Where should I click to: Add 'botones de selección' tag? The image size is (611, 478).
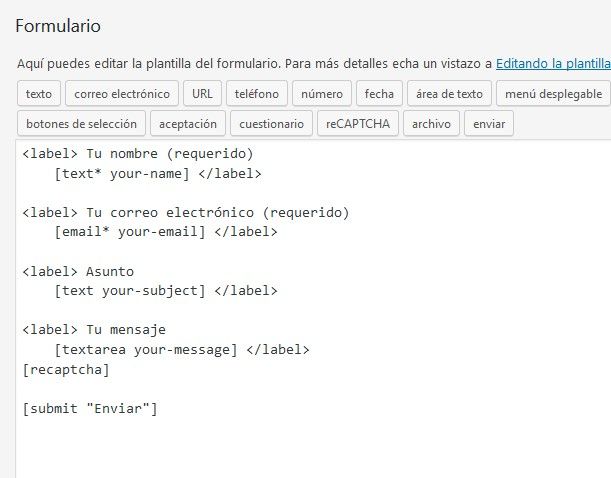(x=81, y=123)
